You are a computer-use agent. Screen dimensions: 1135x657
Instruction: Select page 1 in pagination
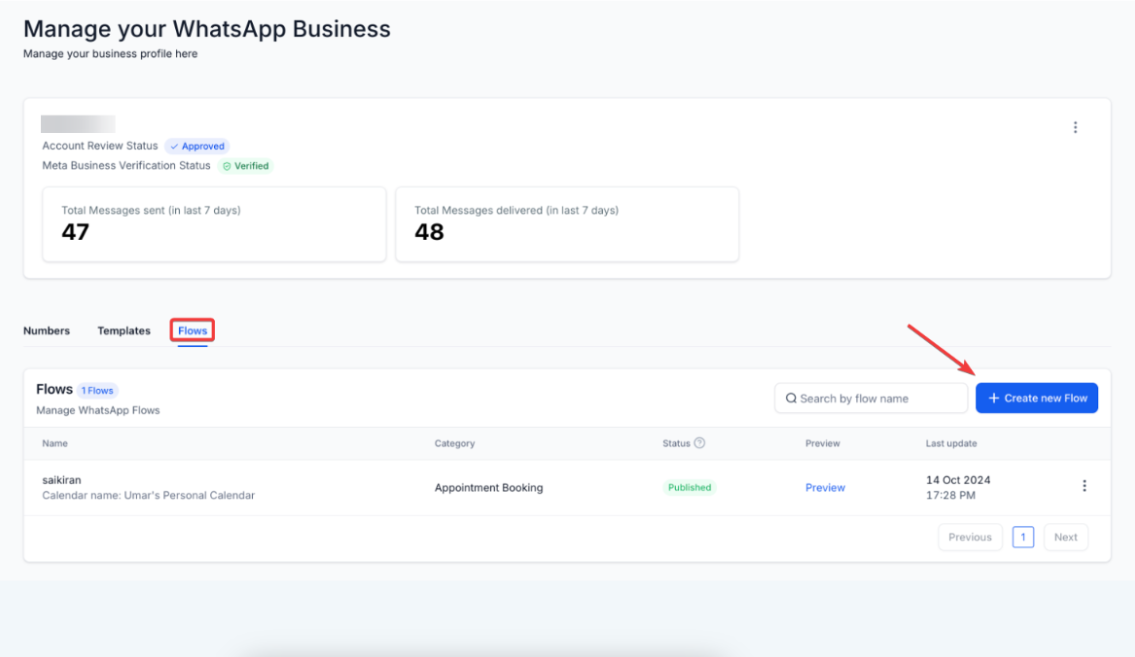pos(1022,537)
